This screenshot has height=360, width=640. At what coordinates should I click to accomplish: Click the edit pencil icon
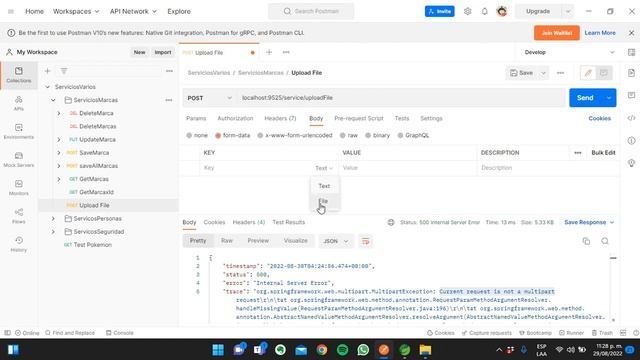coord(588,73)
